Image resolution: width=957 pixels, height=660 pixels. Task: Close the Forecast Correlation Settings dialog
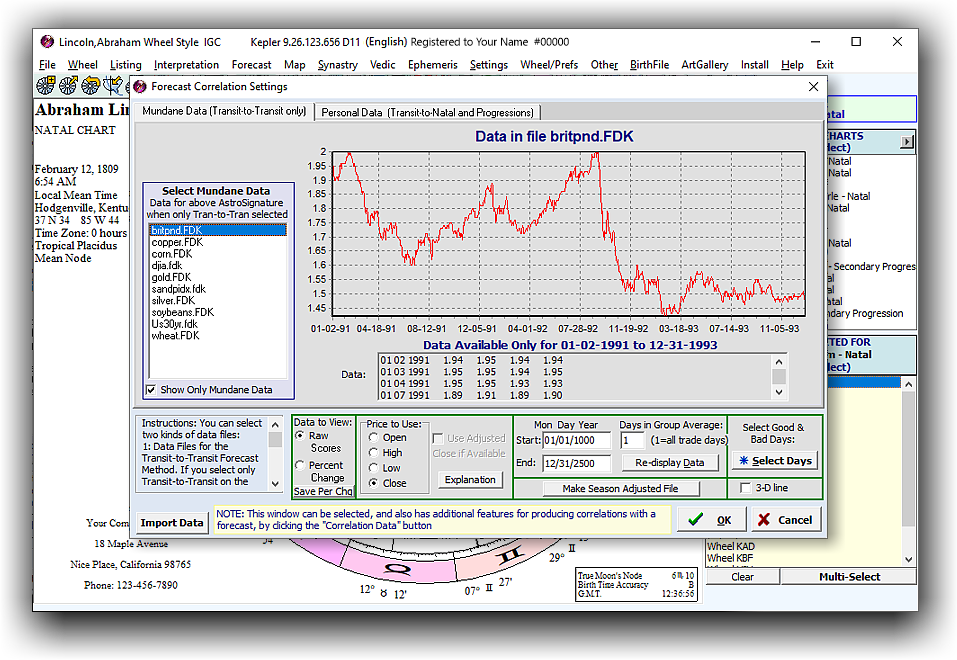pos(812,87)
